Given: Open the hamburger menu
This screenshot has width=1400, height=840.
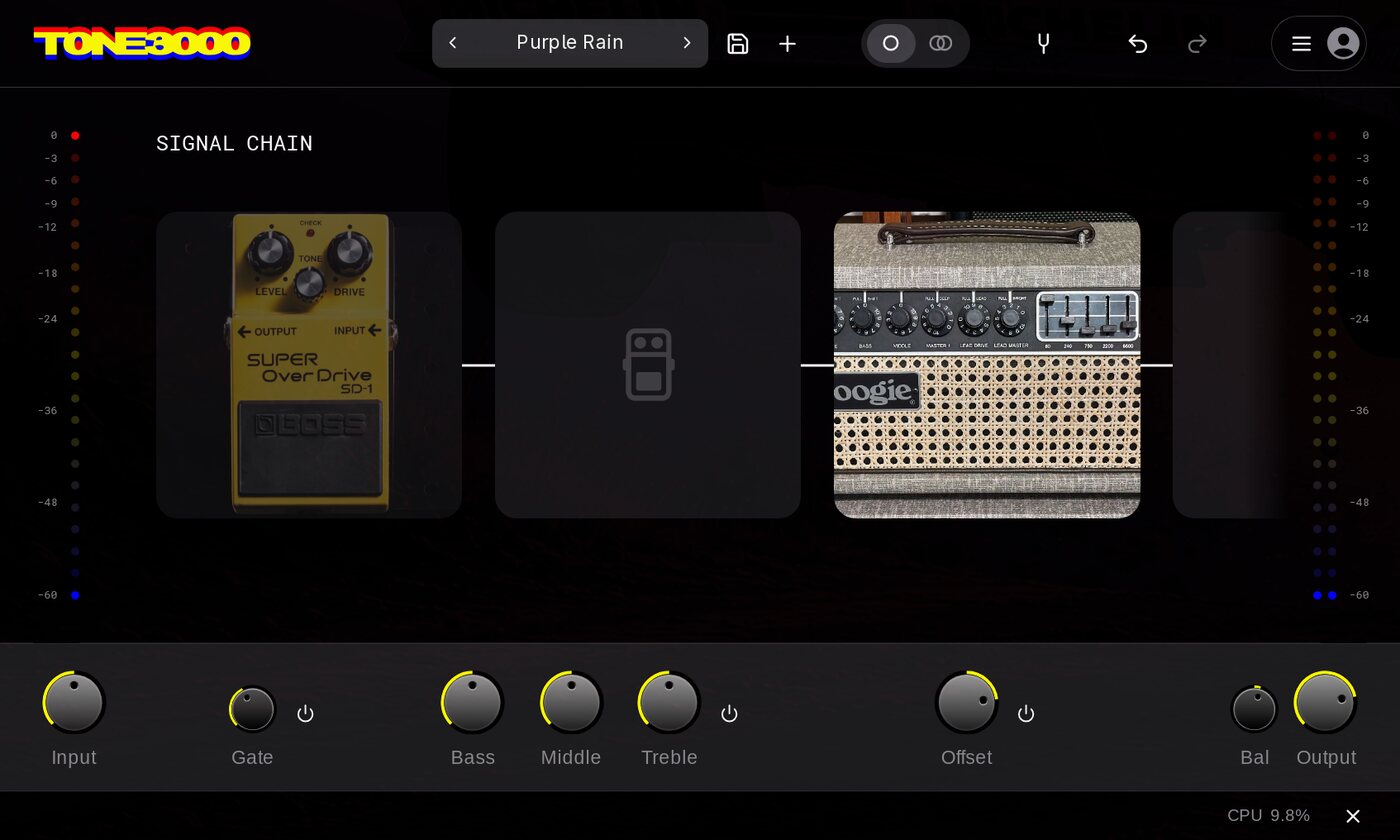Looking at the screenshot, I should click(1301, 43).
